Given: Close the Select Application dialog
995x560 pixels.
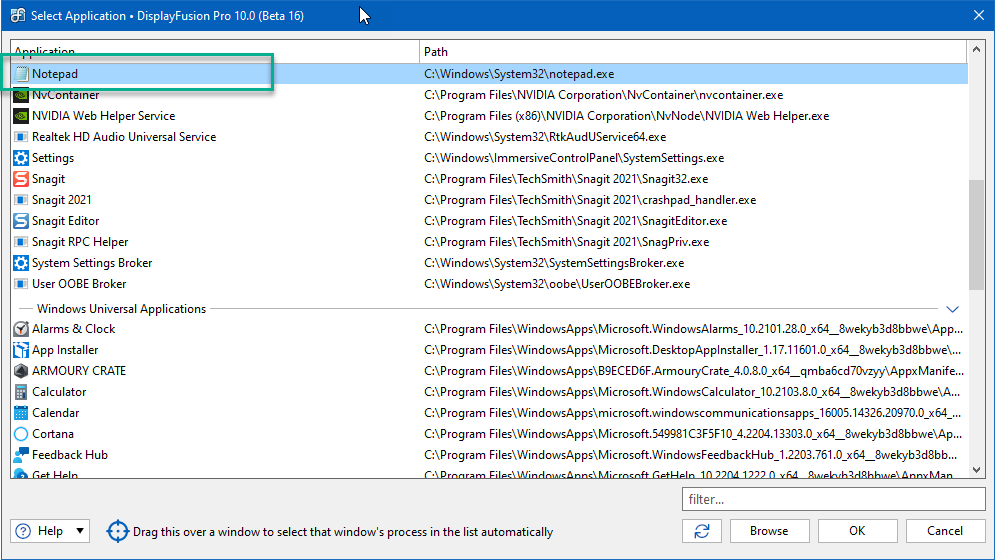Looking at the screenshot, I should tap(979, 15).
